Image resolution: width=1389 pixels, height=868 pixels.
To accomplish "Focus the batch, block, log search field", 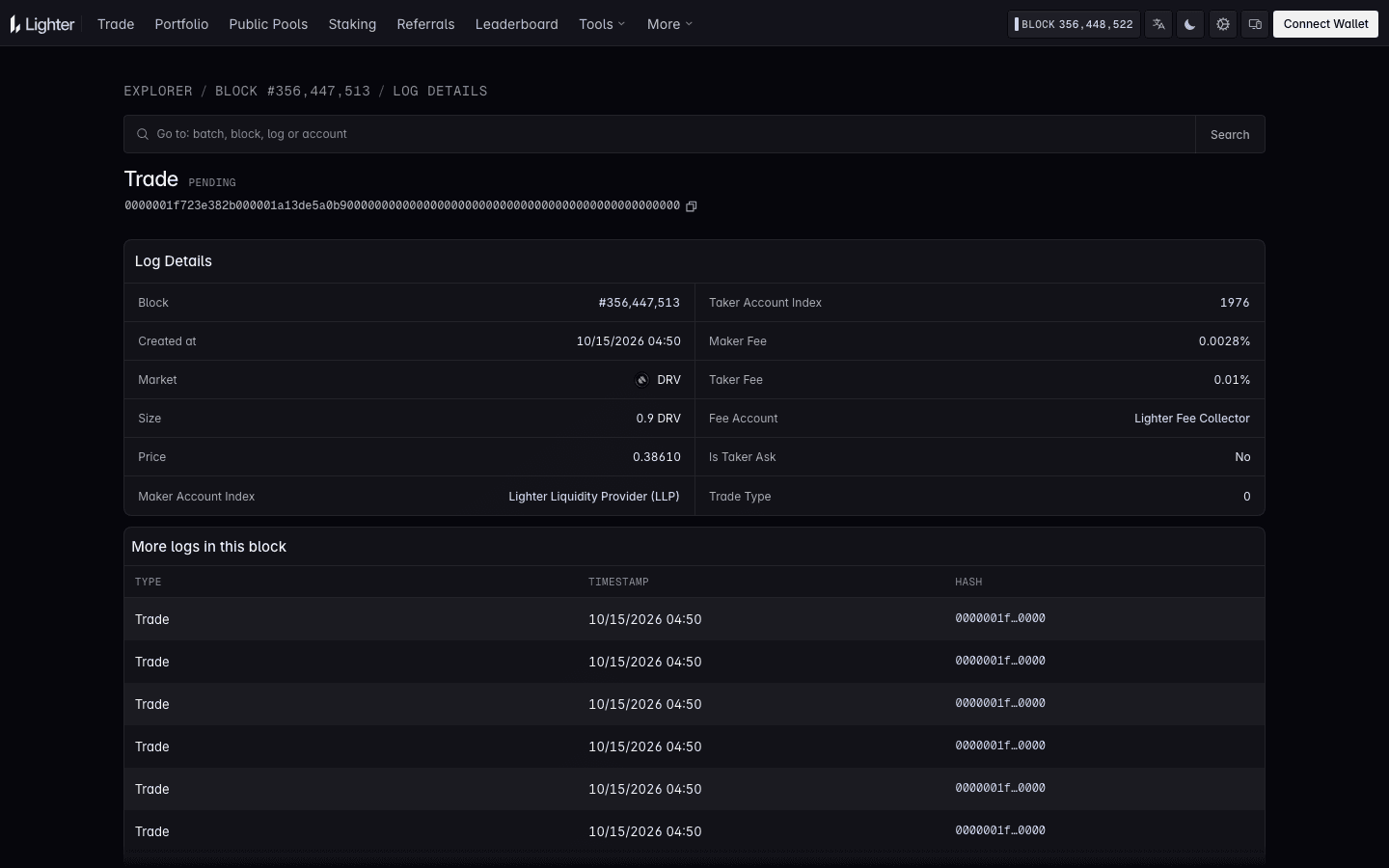I will click(660, 134).
